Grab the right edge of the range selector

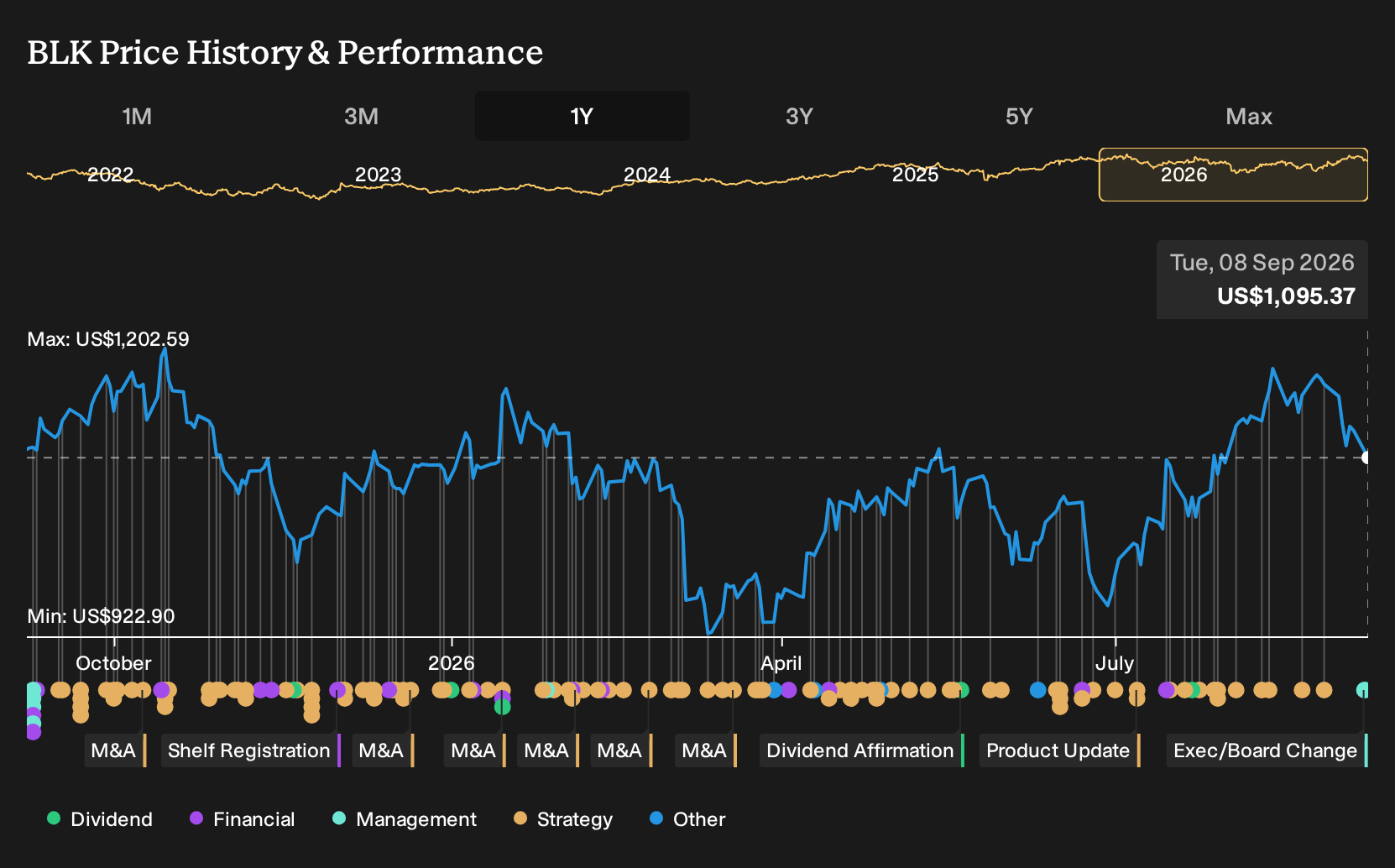click(1367, 175)
